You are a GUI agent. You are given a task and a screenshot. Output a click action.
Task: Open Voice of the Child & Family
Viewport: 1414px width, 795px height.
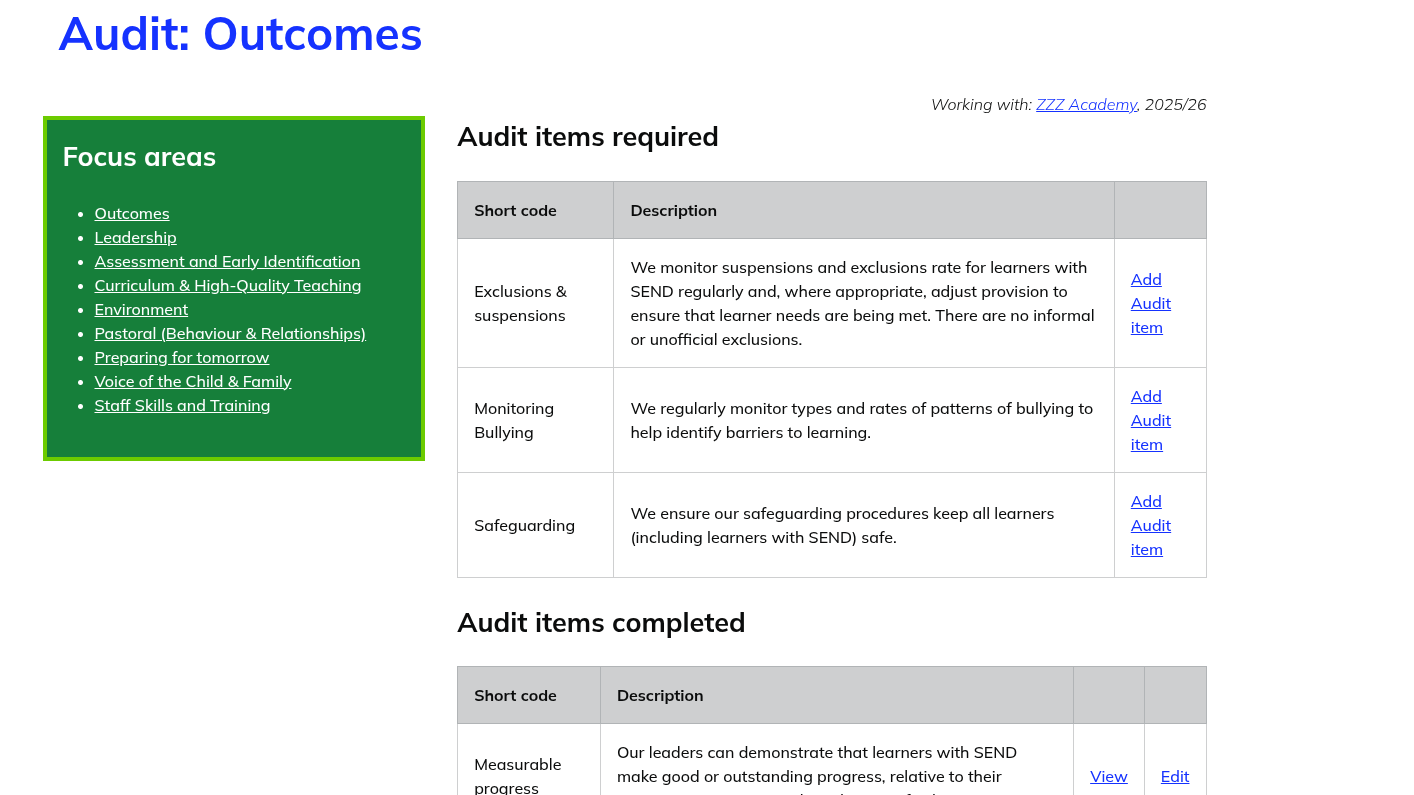193,381
